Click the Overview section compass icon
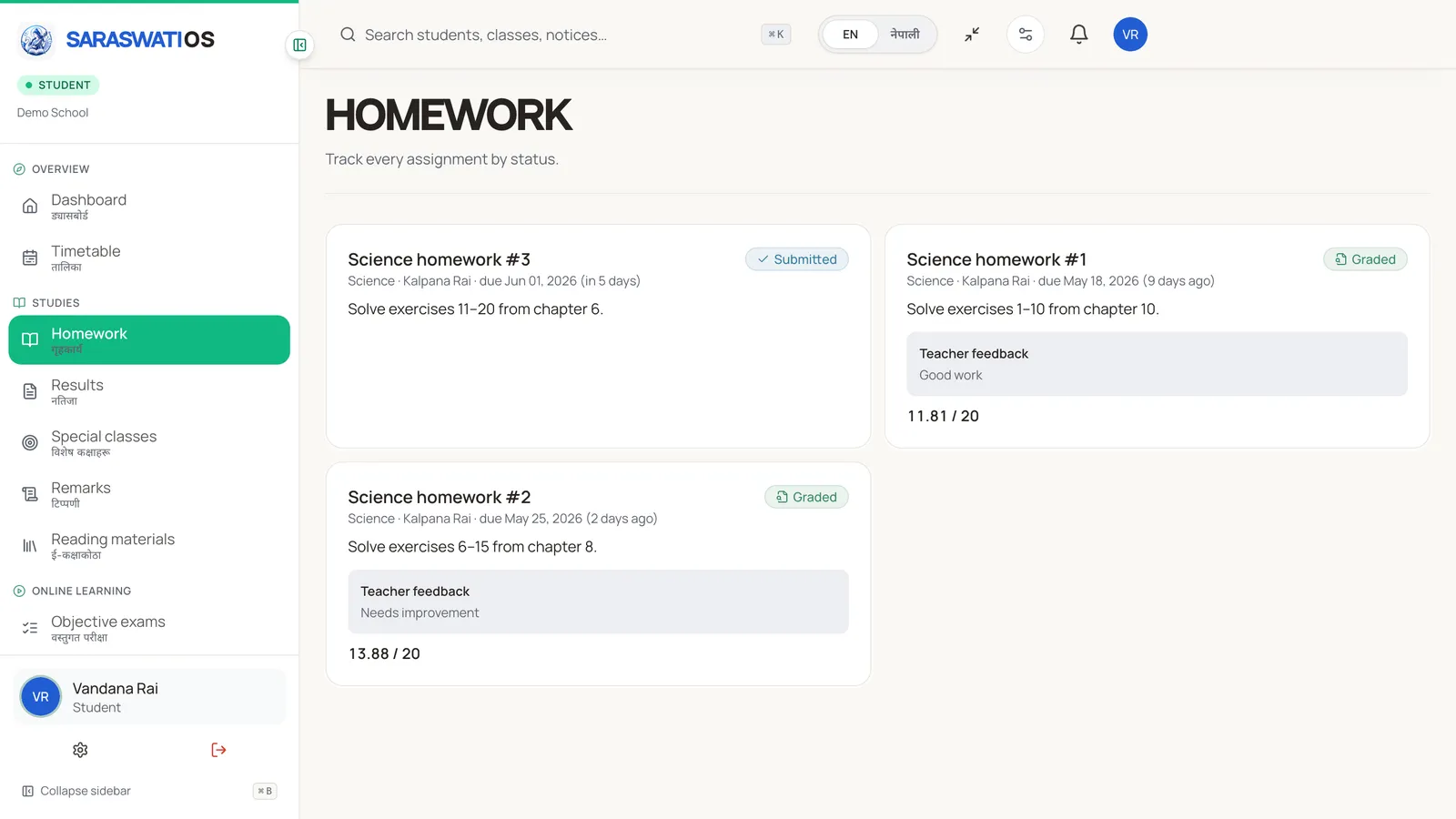The image size is (1456, 819). click(x=19, y=169)
